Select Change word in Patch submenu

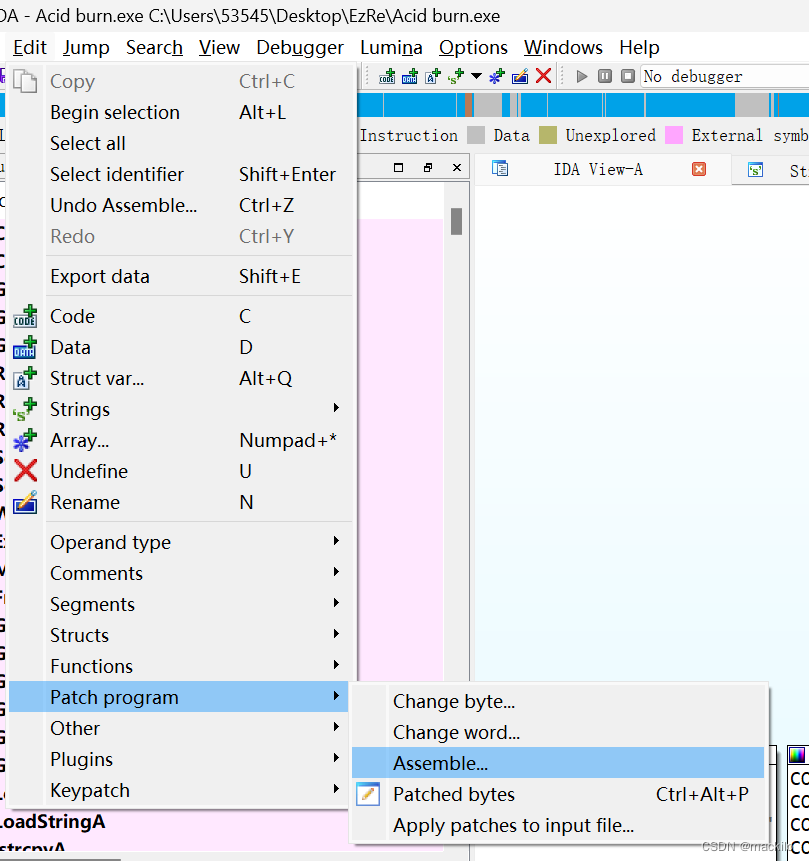coord(558,733)
